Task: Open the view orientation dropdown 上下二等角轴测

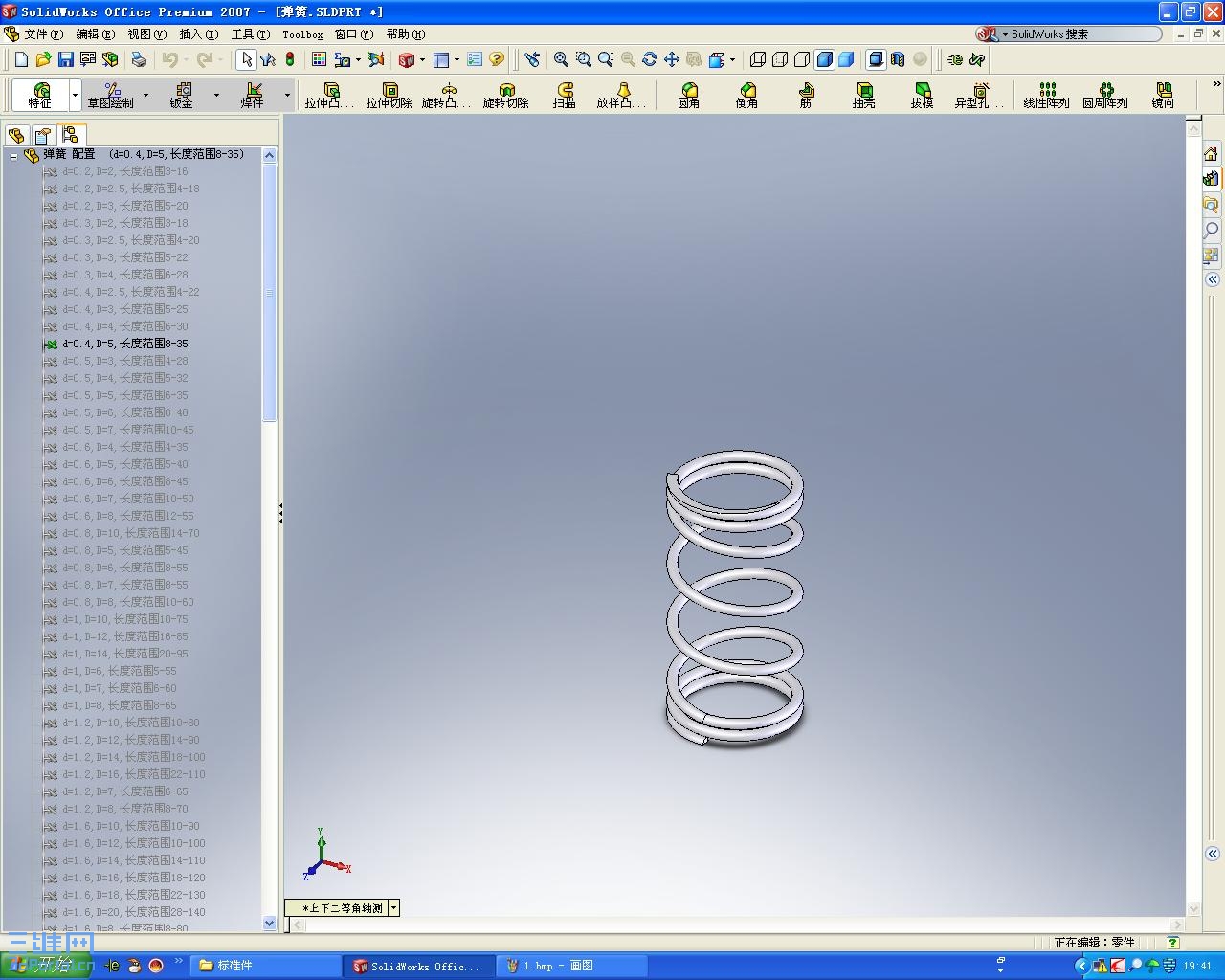Action: pyautogui.click(x=393, y=908)
